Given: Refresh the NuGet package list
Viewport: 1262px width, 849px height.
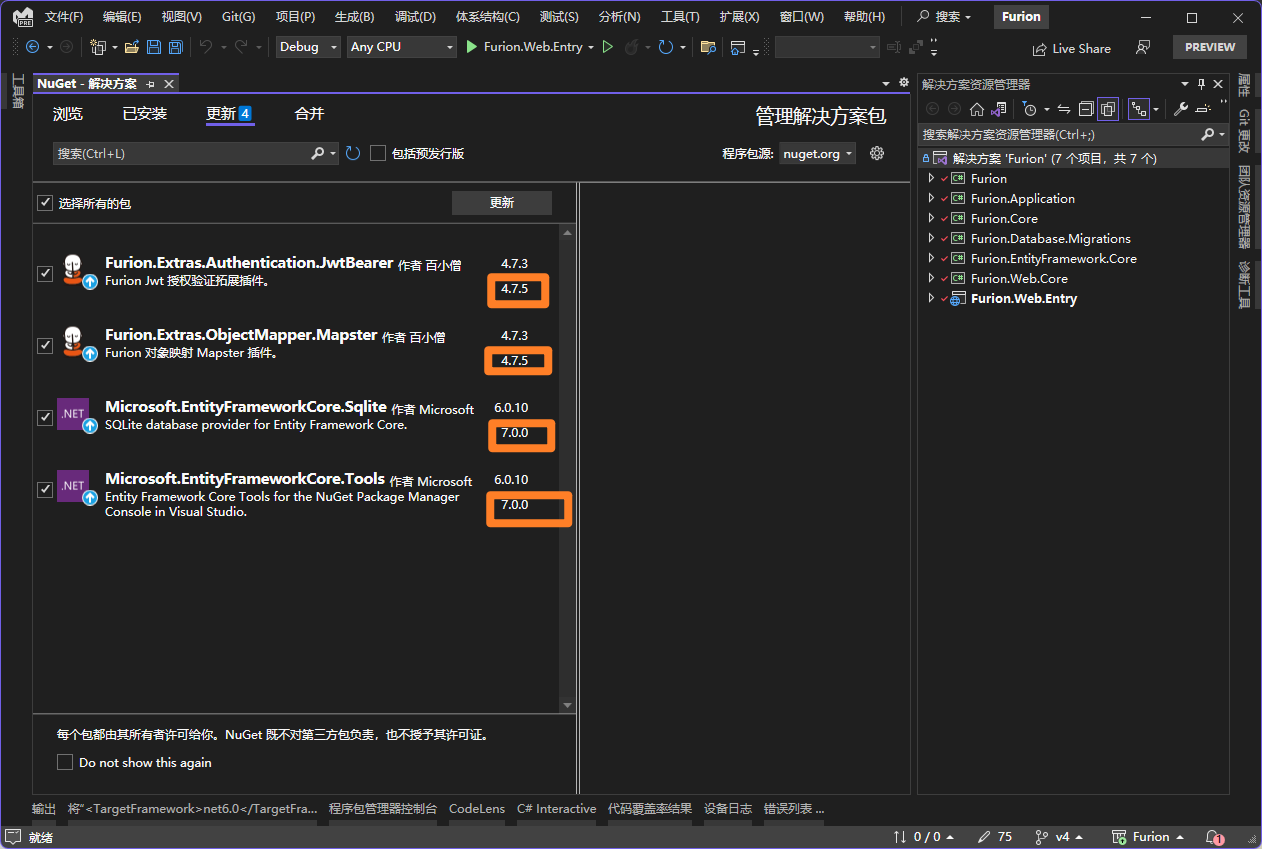Looking at the screenshot, I should coord(353,153).
